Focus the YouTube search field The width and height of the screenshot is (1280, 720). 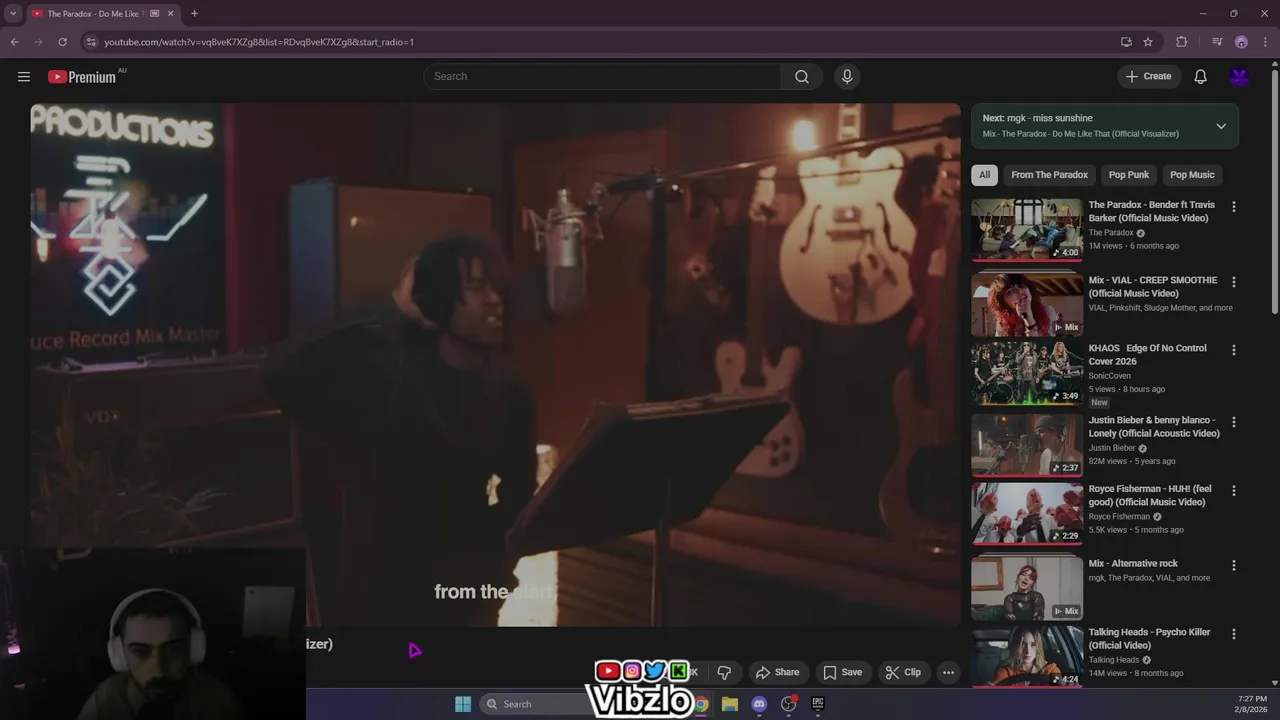[x=602, y=76]
